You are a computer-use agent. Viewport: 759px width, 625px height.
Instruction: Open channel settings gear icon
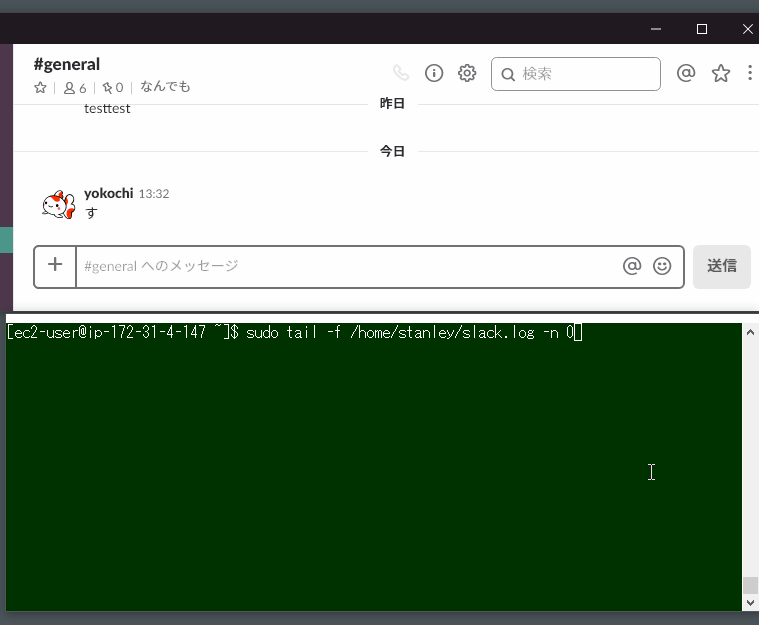467,73
